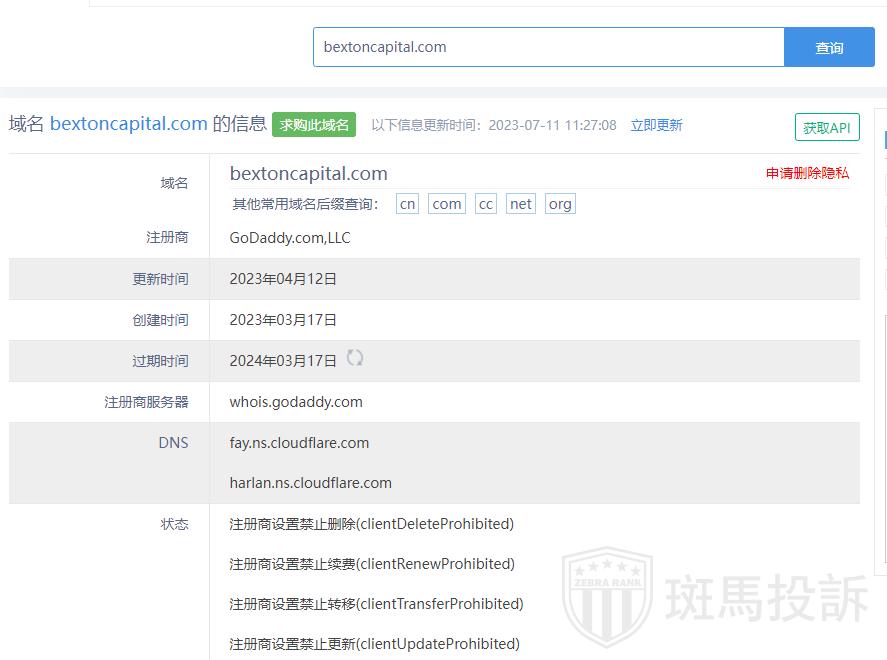Choose the net suffix query
Image resolution: width=887 pixels, height=660 pixels.
click(521, 204)
